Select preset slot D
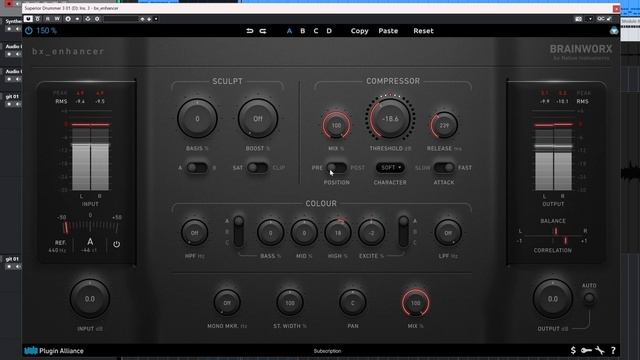Screen dimensions: 640x360 [329, 31]
